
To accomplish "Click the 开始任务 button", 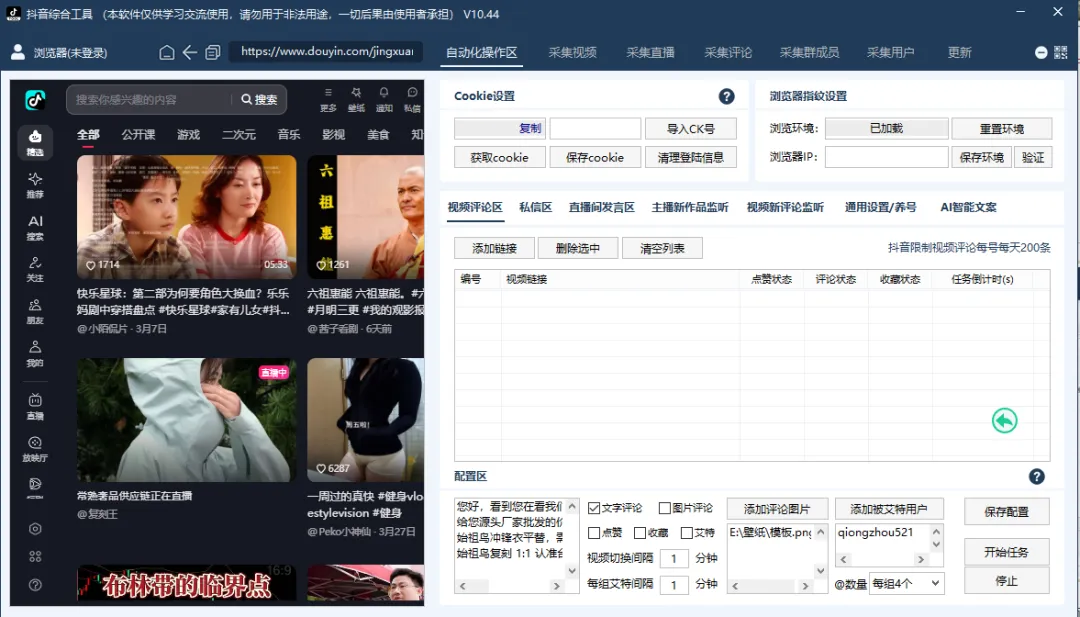I will pos(1005,552).
